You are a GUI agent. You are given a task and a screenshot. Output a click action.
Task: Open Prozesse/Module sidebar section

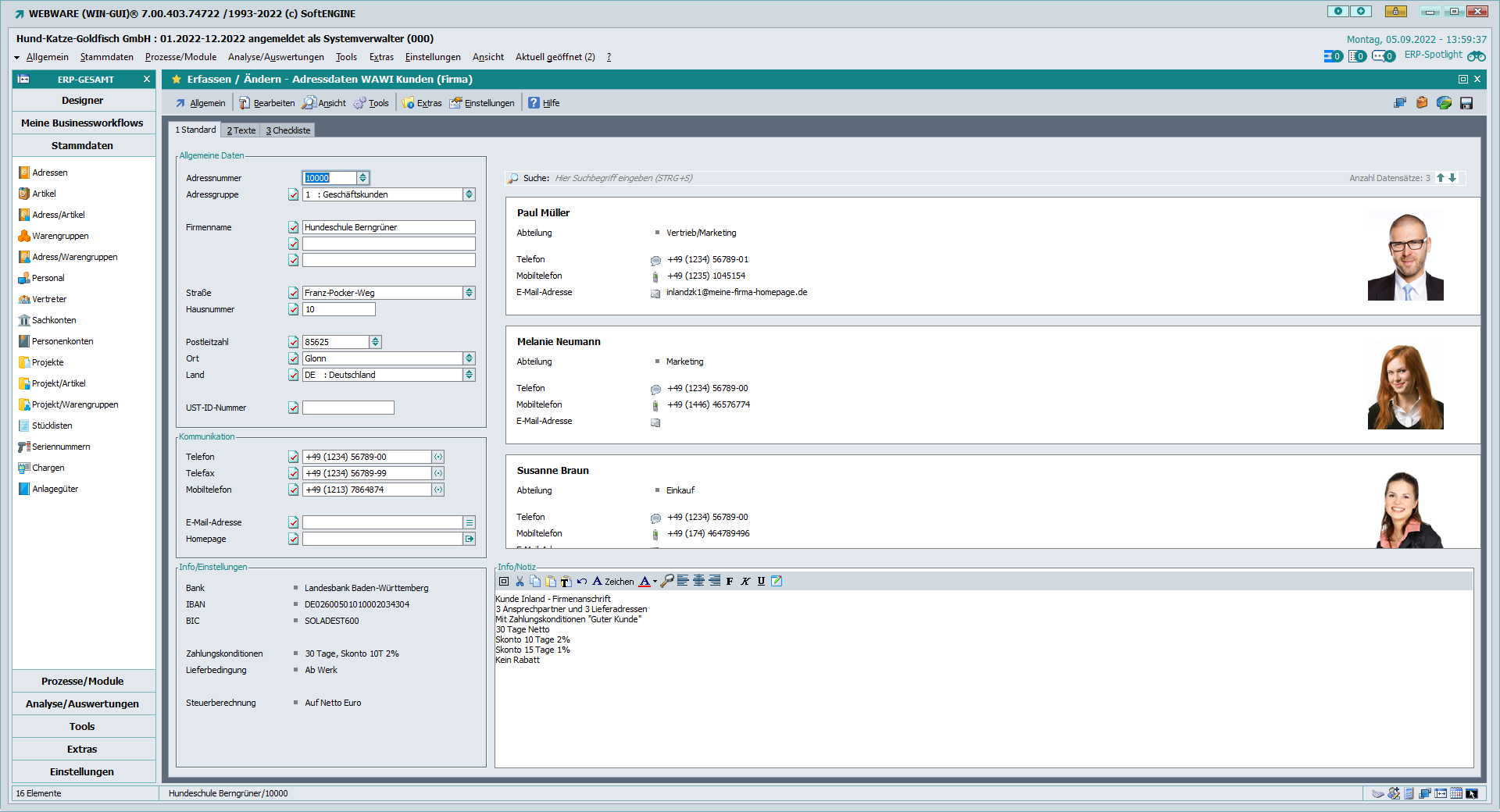[83, 681]
